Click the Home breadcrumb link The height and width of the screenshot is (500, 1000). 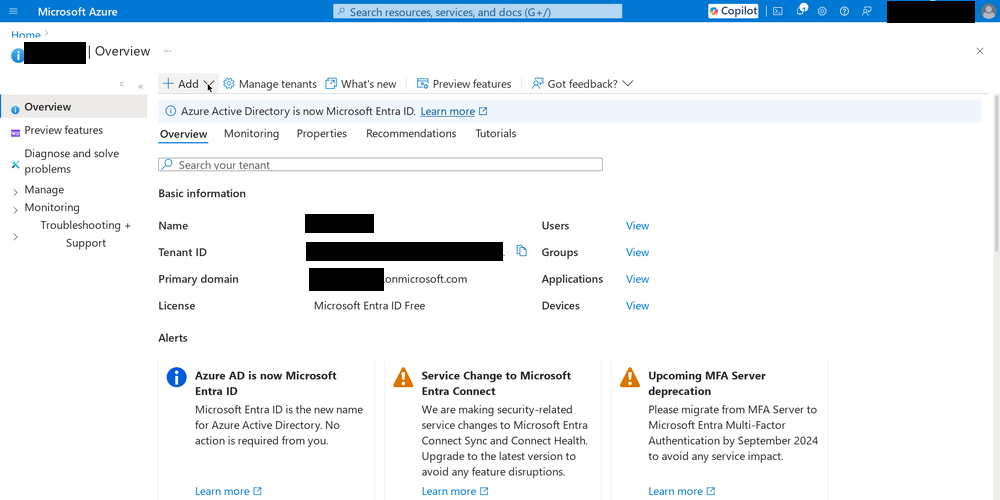26,35
